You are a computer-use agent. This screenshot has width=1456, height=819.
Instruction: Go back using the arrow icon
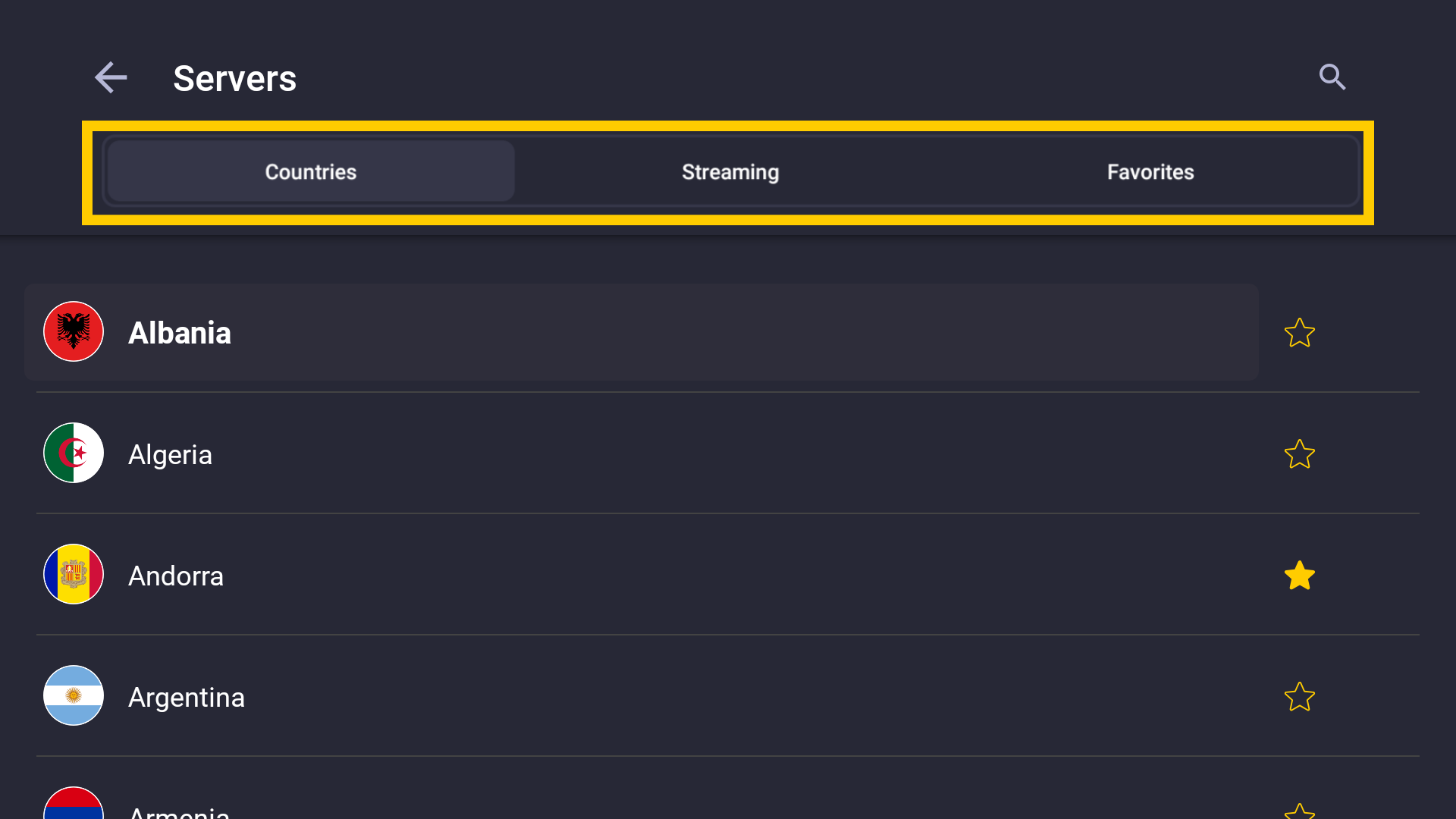pyautogui.click(x=111, y=77)
